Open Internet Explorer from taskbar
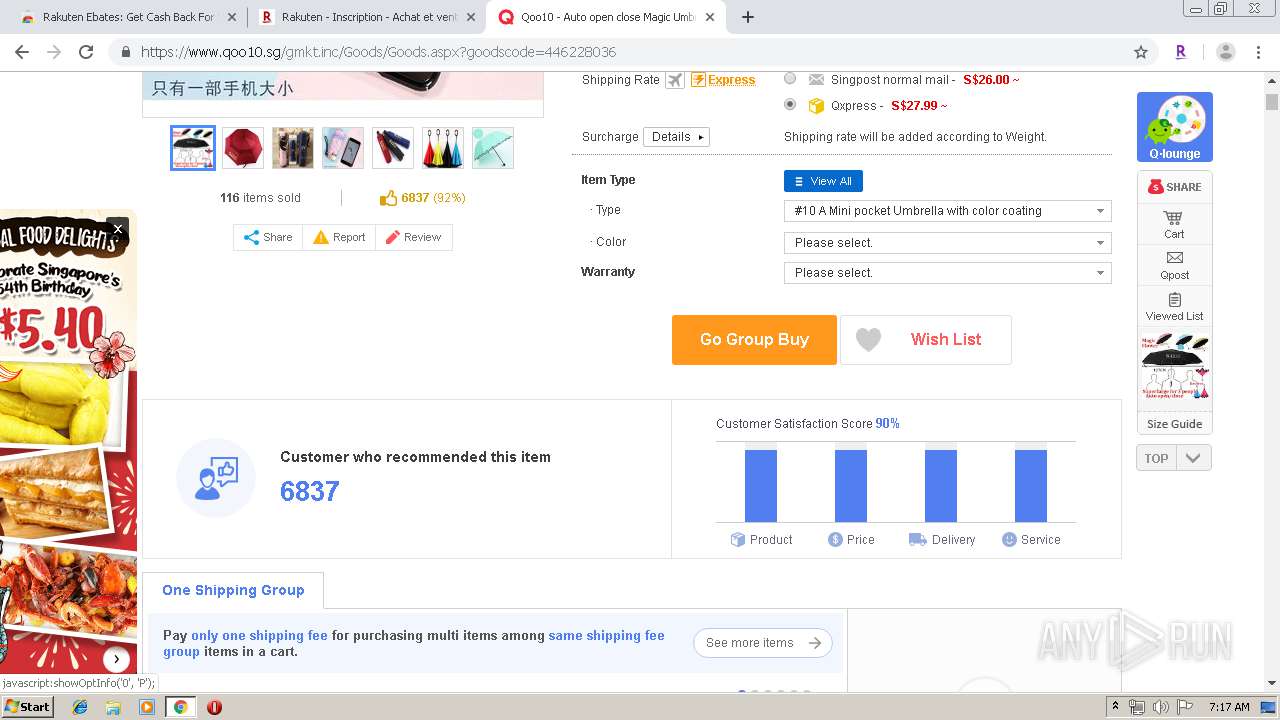This screenshot has height=720, width=1280. pyautogui.click(x=80, y=707)
